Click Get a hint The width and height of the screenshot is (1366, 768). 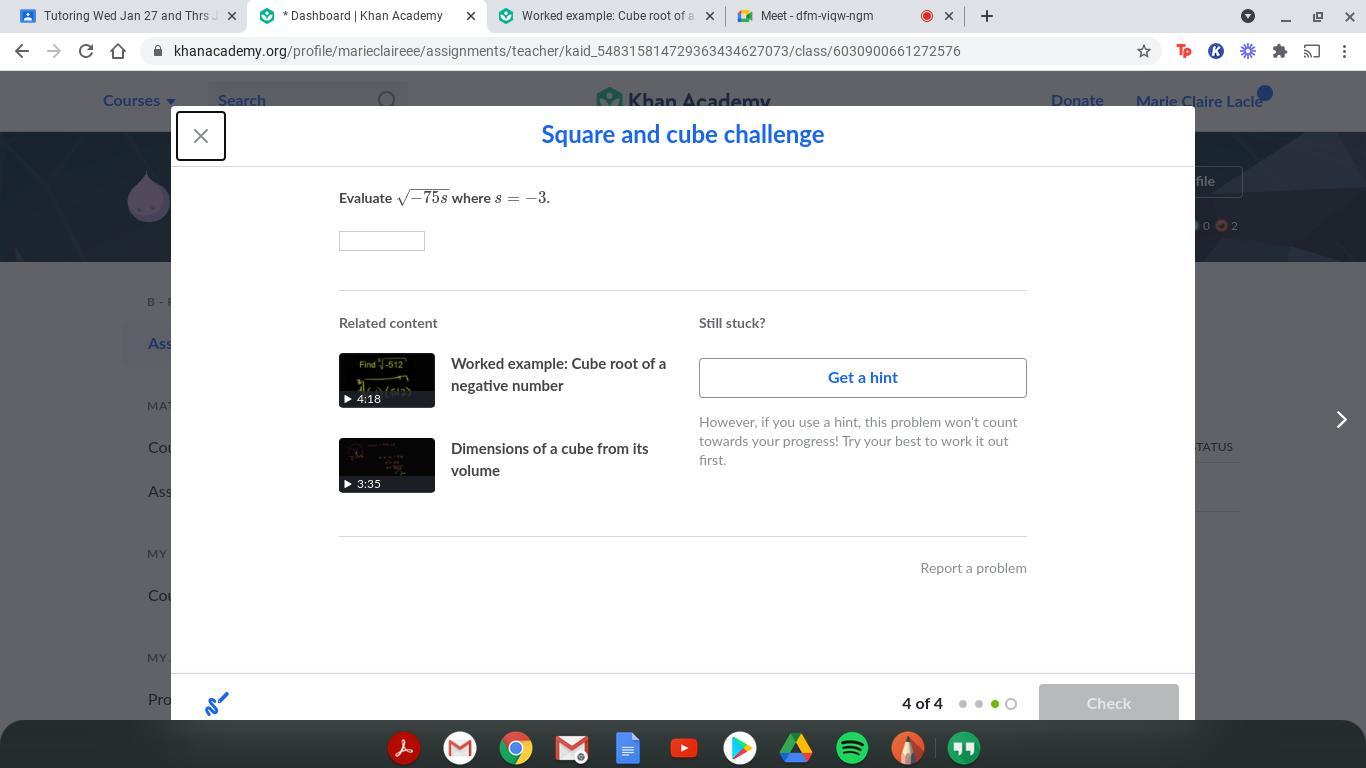click(862, 377)
